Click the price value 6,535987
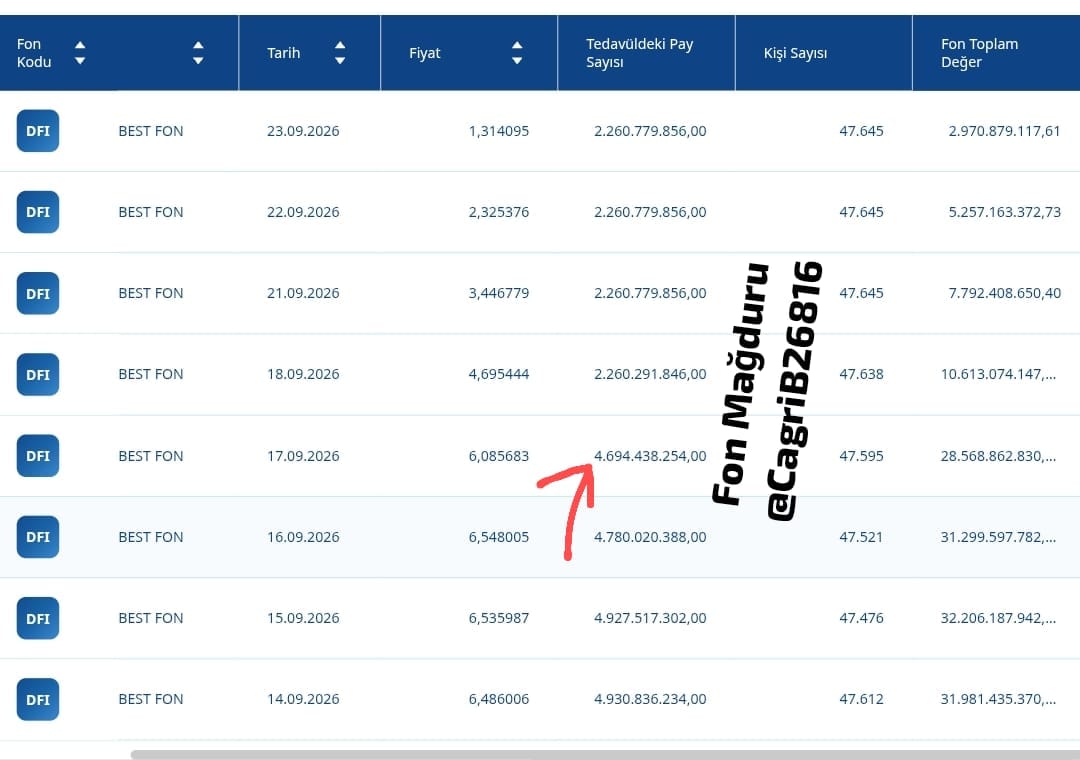Screen dimensions: 1080x760 tap(499, 618)
